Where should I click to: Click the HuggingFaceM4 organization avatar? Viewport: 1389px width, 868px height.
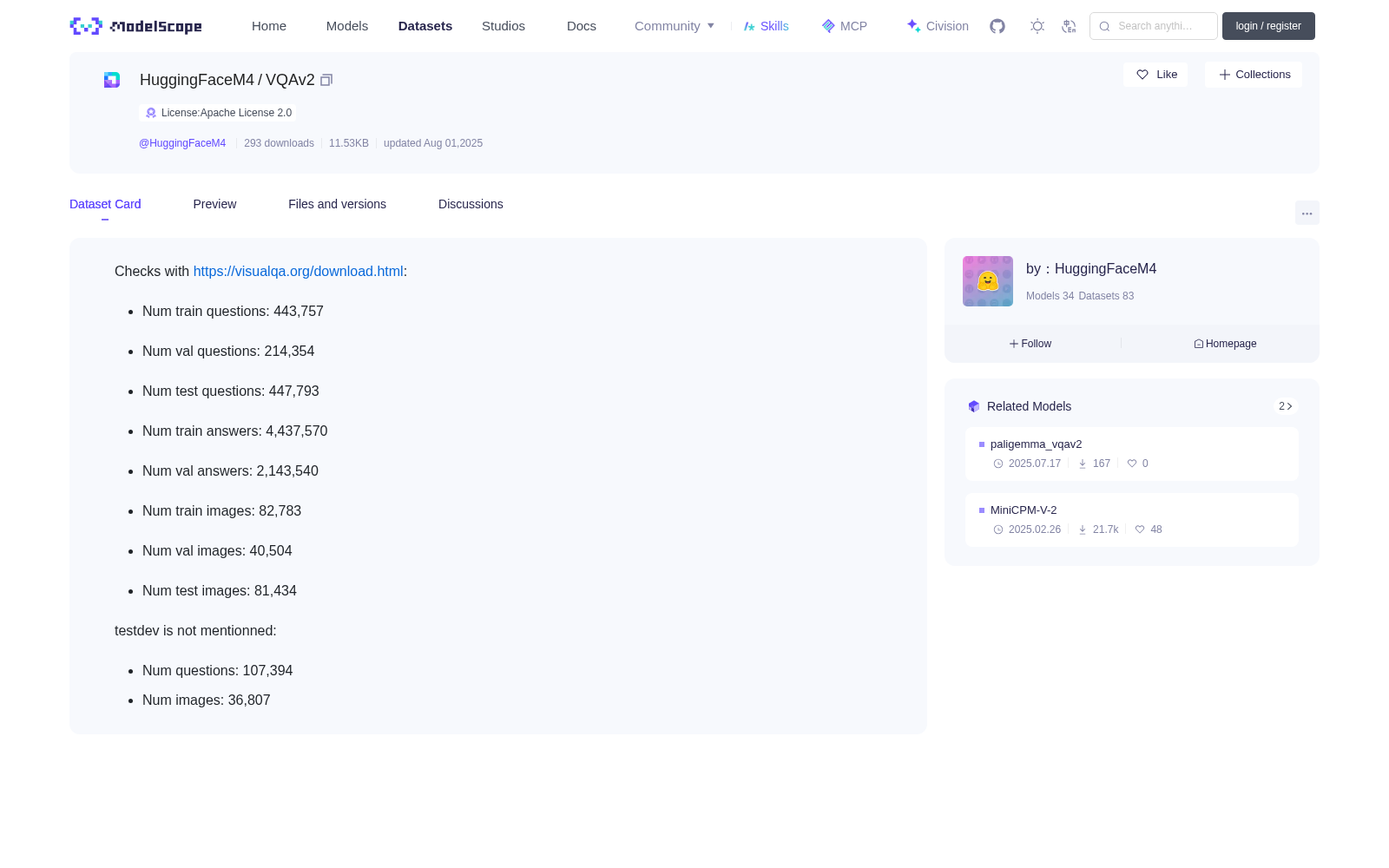tap(988, 281)
